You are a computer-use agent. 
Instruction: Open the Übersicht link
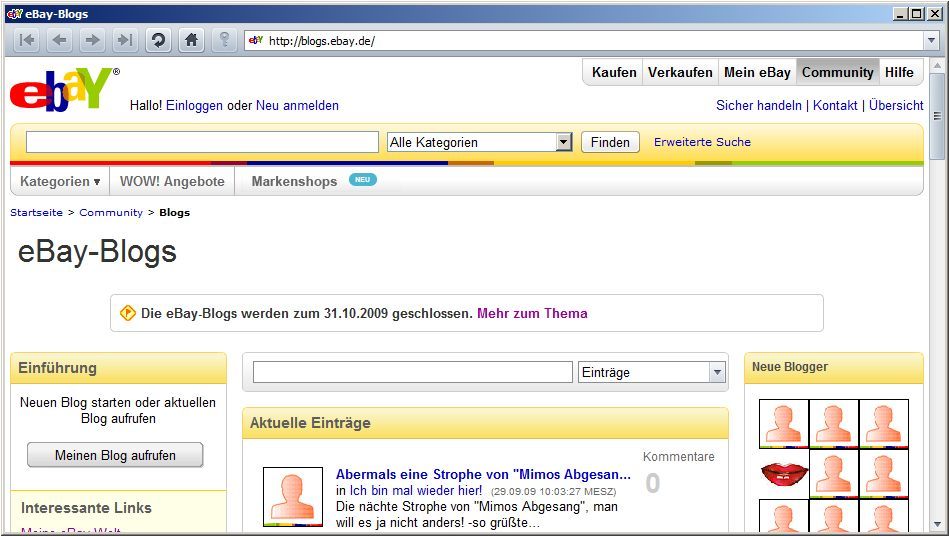[x=896, y=105]
